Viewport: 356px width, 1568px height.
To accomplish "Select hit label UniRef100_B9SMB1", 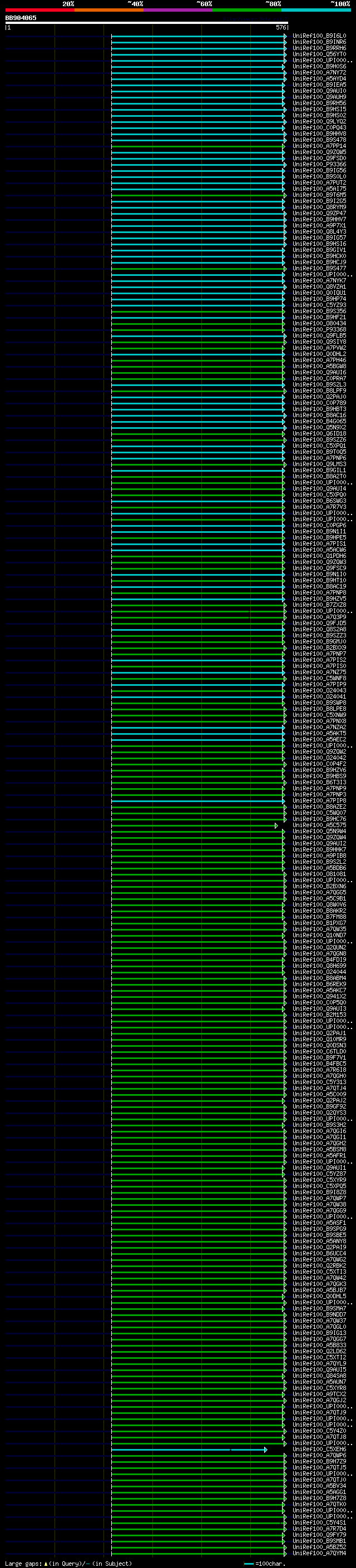I will [x=319, y=1541].
